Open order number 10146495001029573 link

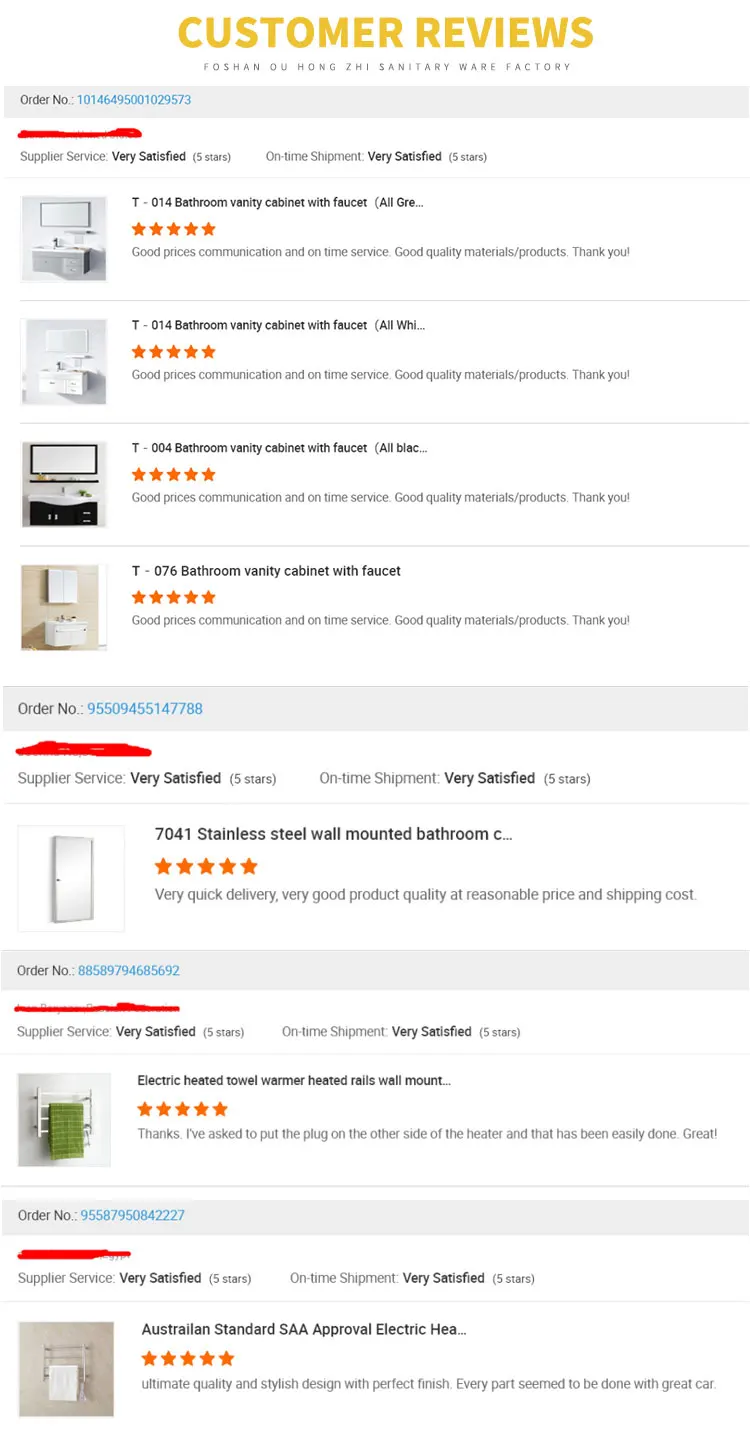[134, 100]
